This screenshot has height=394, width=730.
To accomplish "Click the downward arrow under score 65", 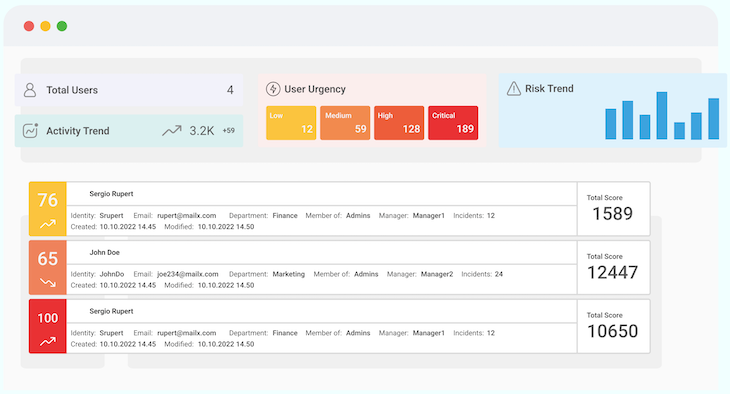I will coord(47,283).
